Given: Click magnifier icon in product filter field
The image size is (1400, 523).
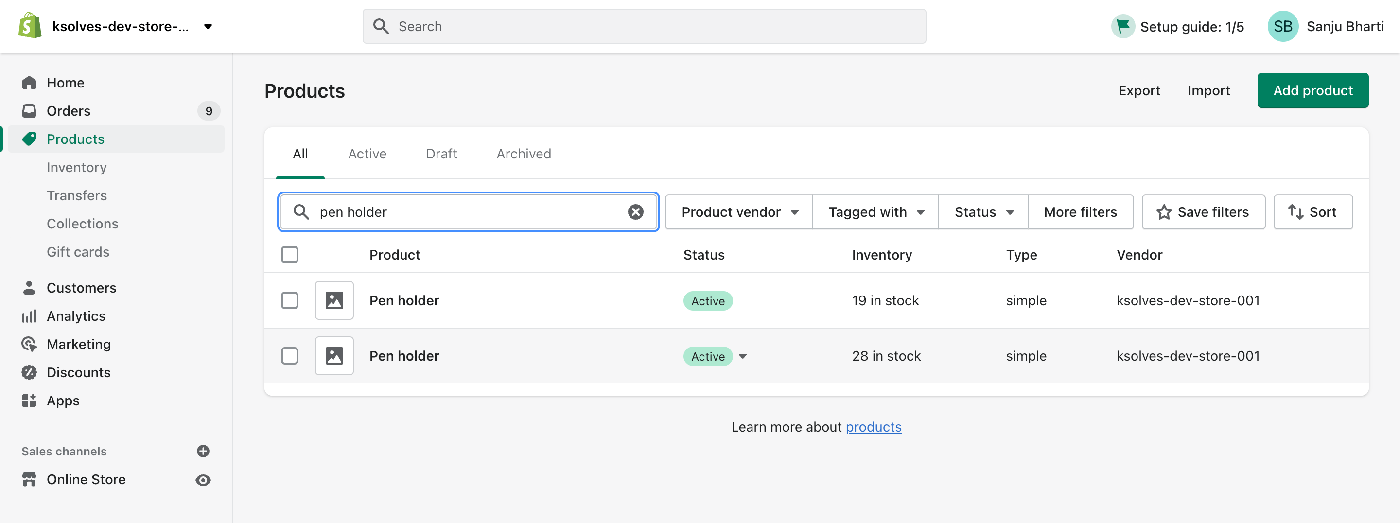Looking at the screenshot, I should click(x=301, y=212).
